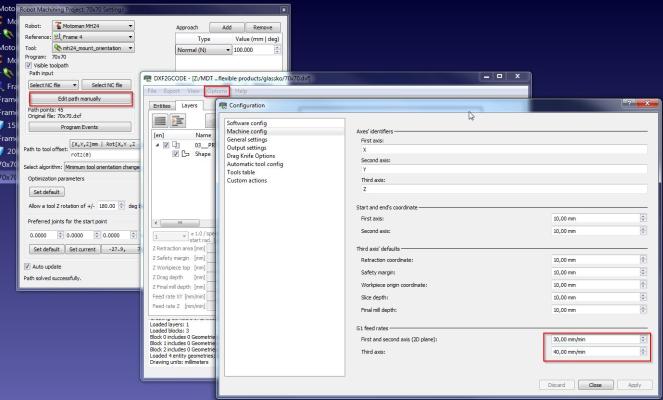The image size is (663, 400).
Task: Click the Shape folder icon in layer tree
Action: click(187, 154)
